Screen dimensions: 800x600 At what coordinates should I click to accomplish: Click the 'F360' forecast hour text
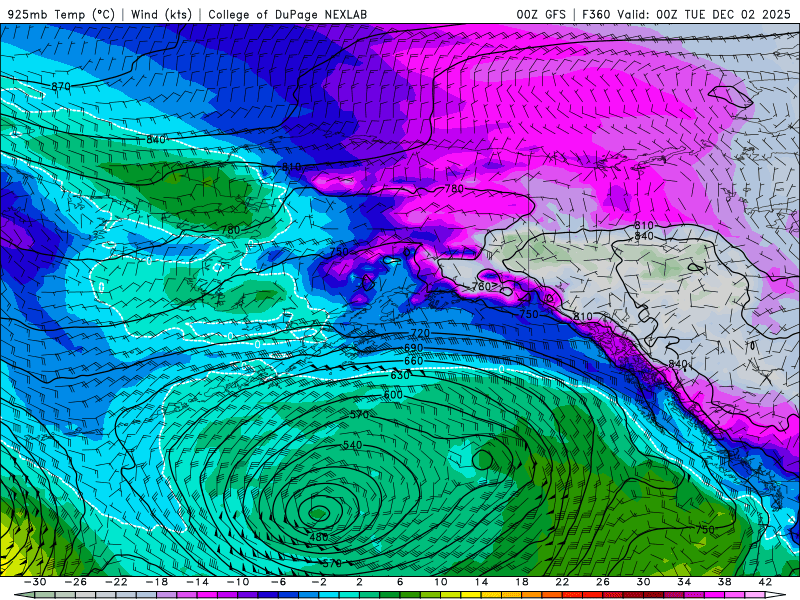(596, 15)
